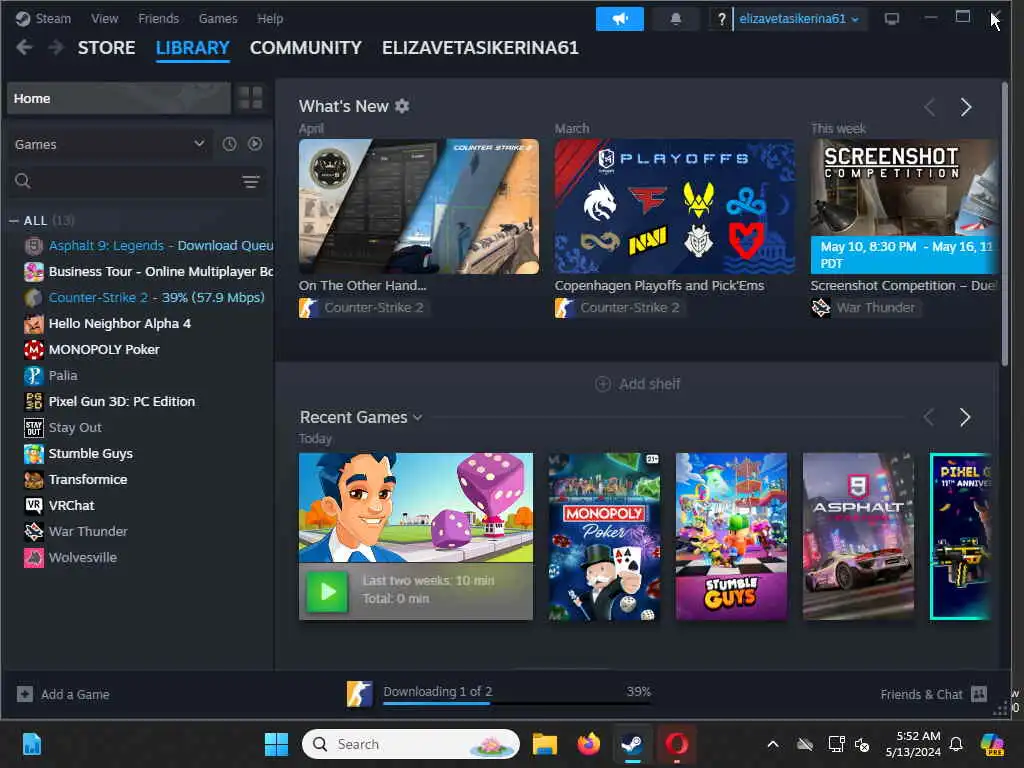Switch library to grid collections view
The height and width of the screenshot is (768, 1024).
[x=250, y=98]
